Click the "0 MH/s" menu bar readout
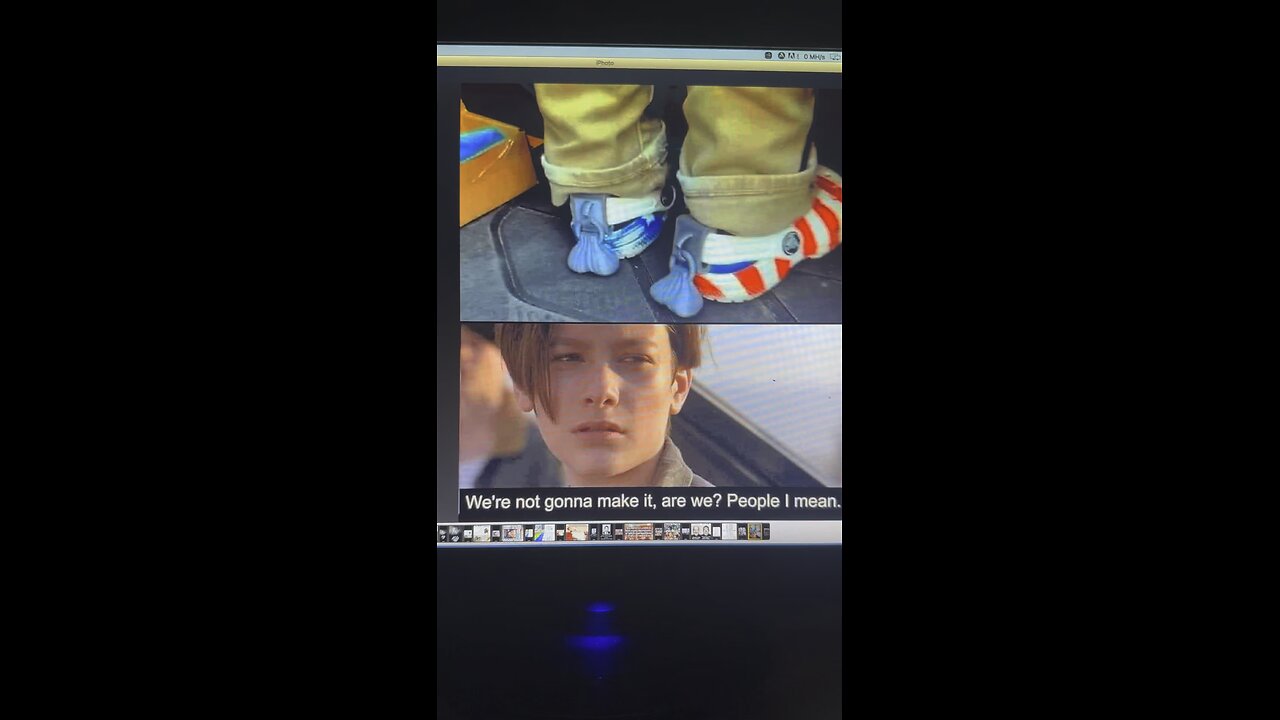 814,57
